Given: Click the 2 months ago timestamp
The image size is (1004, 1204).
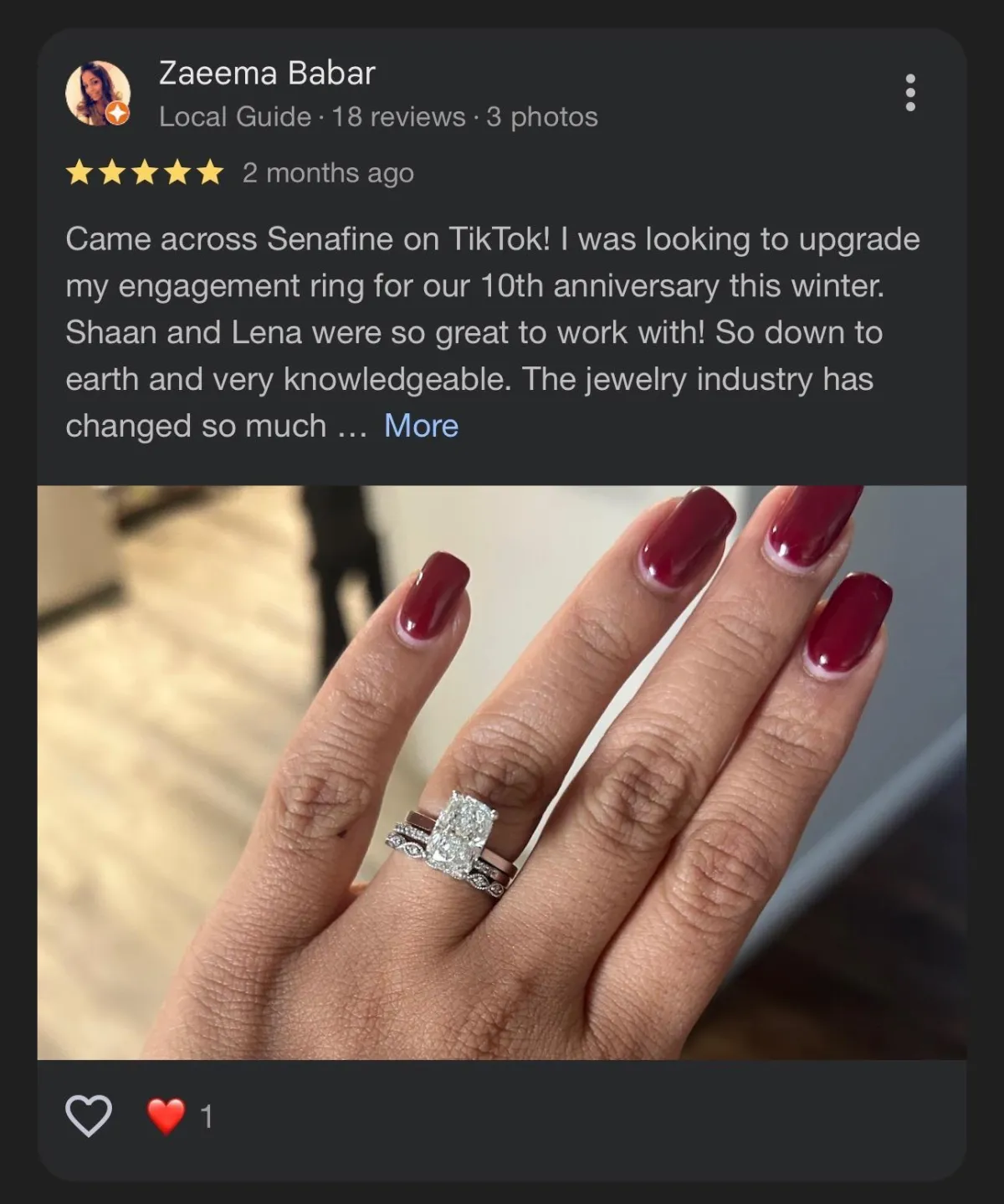Looking at the screenshot, I should (x=328, y=173).
